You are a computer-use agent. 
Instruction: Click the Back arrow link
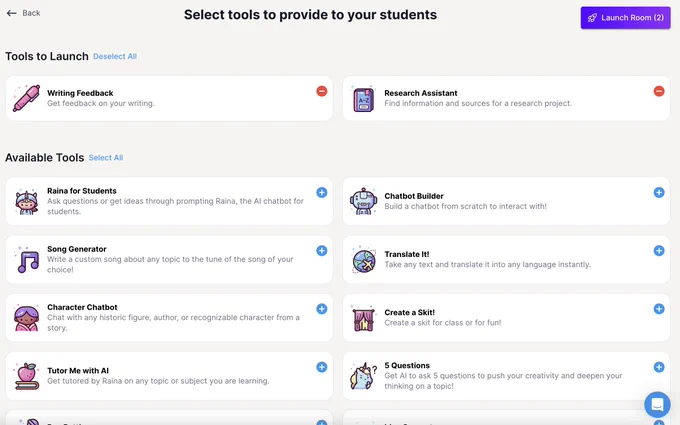pos(23,13)
